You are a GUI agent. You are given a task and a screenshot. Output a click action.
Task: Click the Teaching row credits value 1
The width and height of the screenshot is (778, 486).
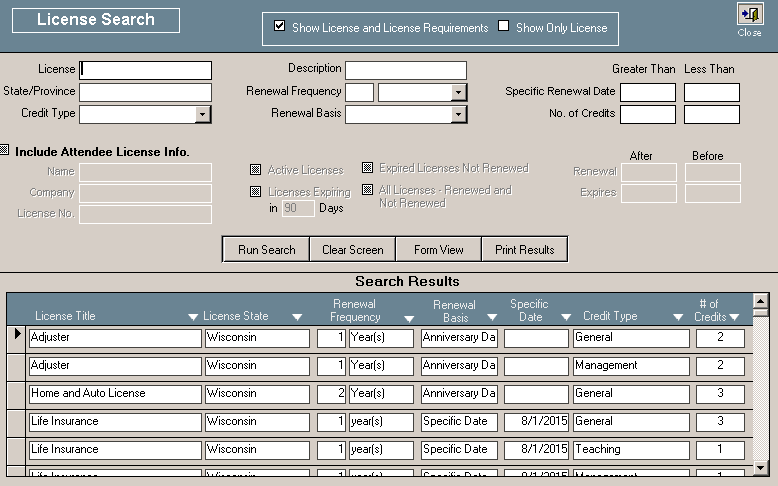click(720, 450)
